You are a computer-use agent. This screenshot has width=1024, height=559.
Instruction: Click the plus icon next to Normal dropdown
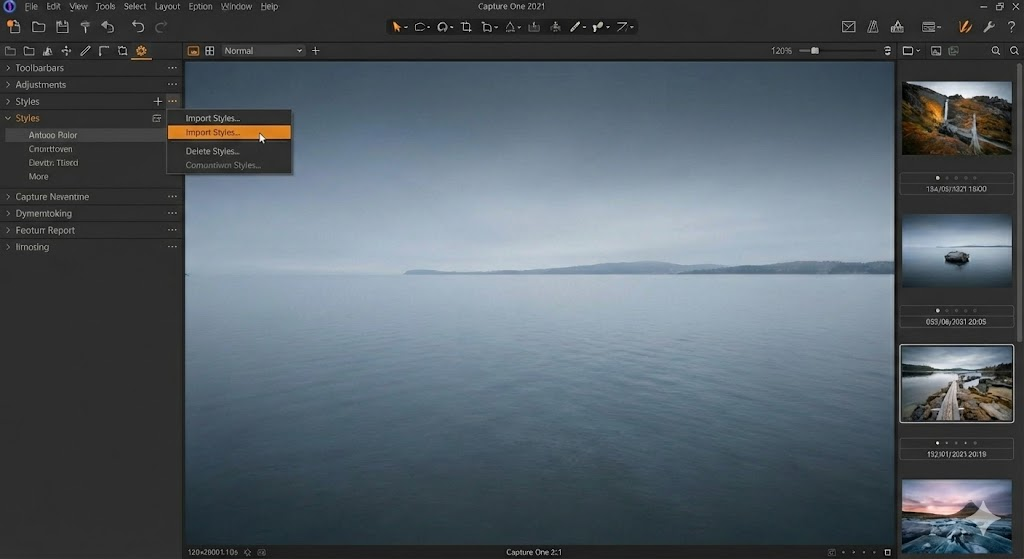(315, 50)
